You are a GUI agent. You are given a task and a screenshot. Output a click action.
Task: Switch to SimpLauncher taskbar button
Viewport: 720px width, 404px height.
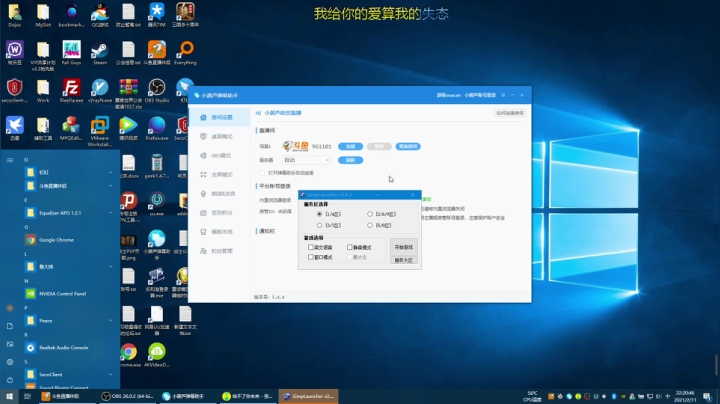(308, 396)
